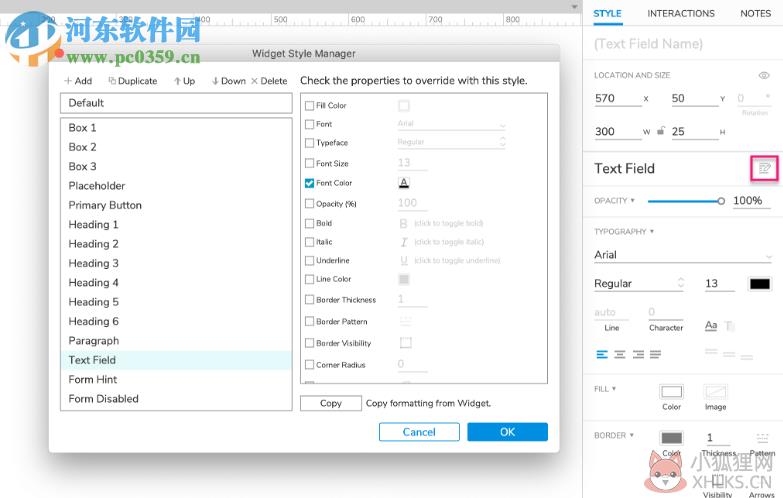The height and width of the screenshot is (498, 783).
Task: Click the bold B toggle icon
Action: tap(403, 223)
